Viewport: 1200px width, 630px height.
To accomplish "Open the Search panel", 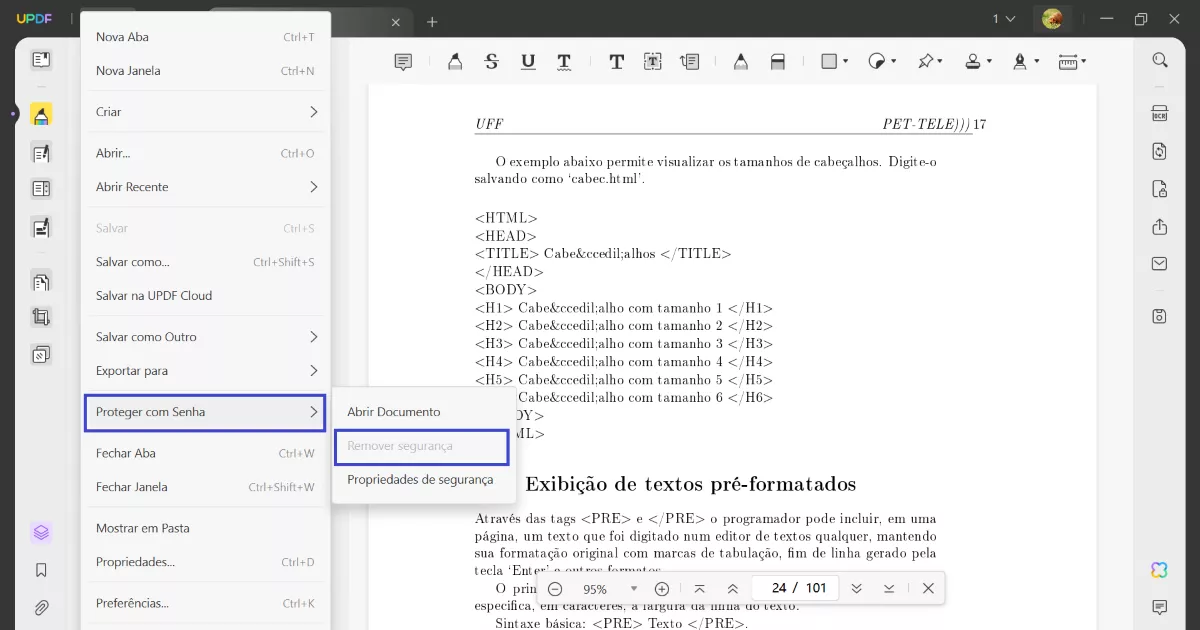I will click(1159, 58).
